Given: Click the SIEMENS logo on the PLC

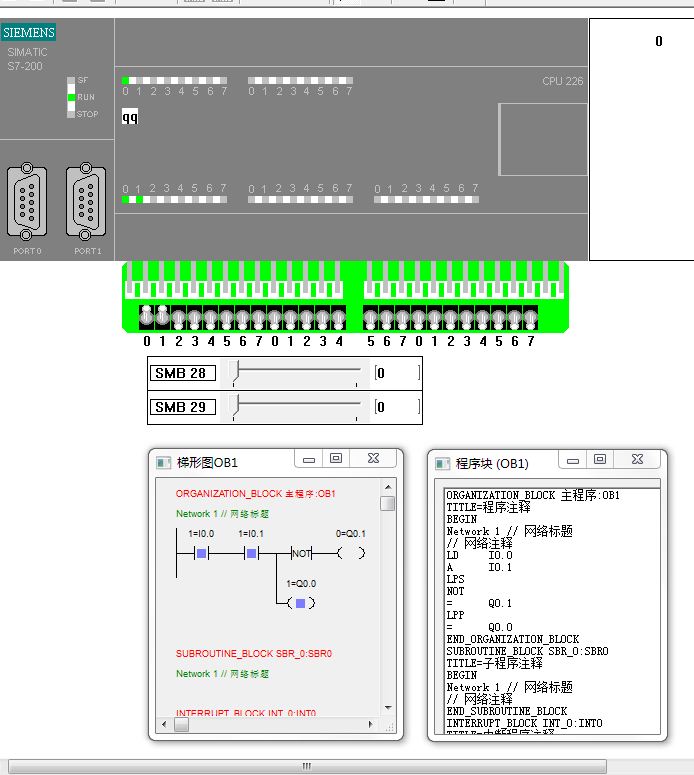Looking at the screenshot, I should click(x=29, y=33).
